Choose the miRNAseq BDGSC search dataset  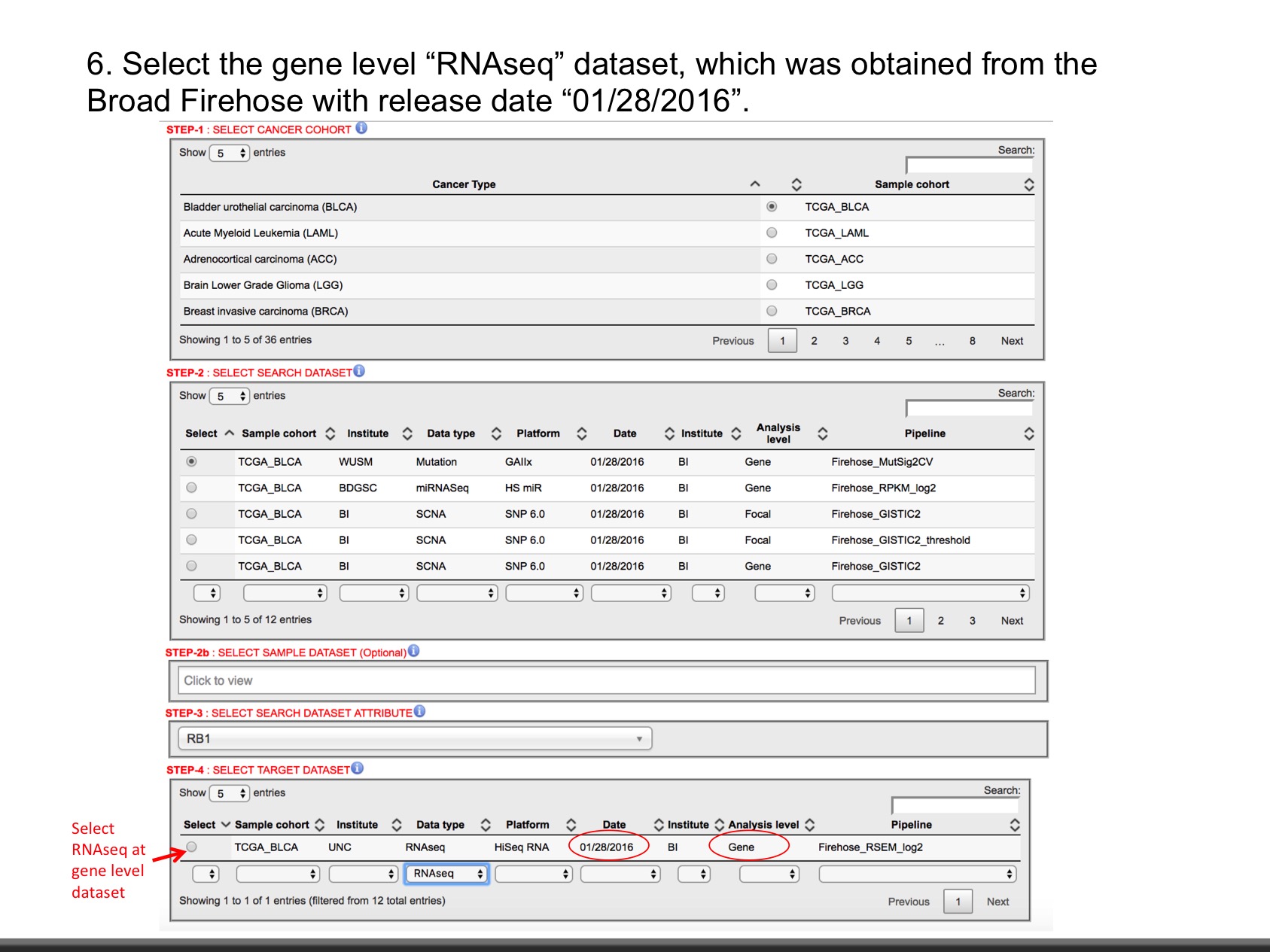click(192, 488)
